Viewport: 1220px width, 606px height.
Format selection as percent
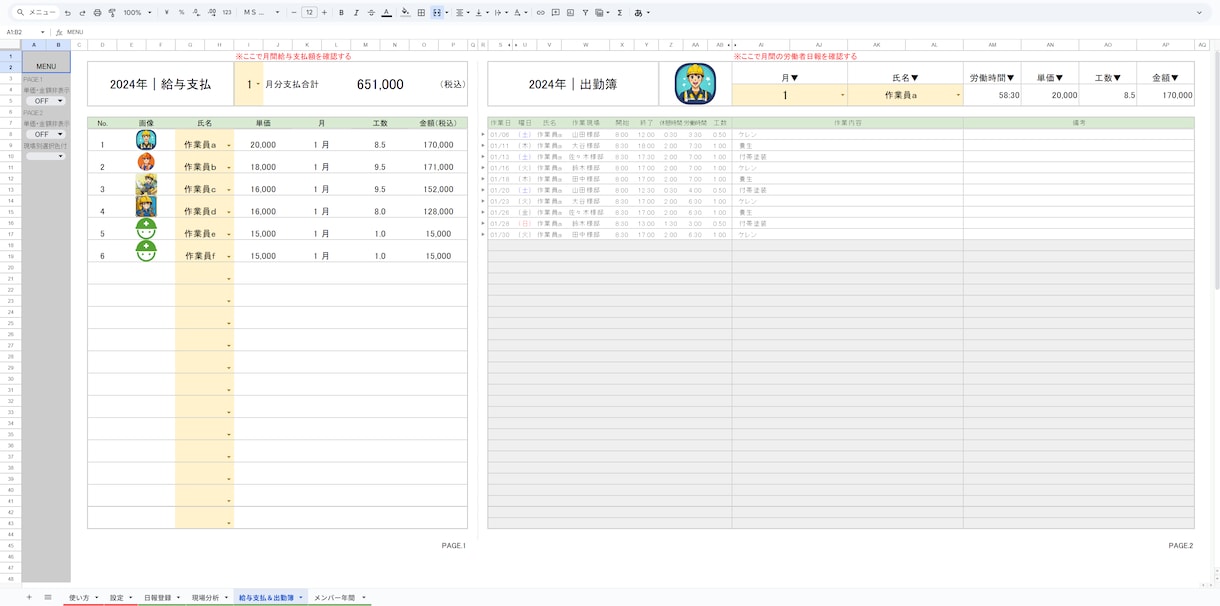[x=181, y=13]
